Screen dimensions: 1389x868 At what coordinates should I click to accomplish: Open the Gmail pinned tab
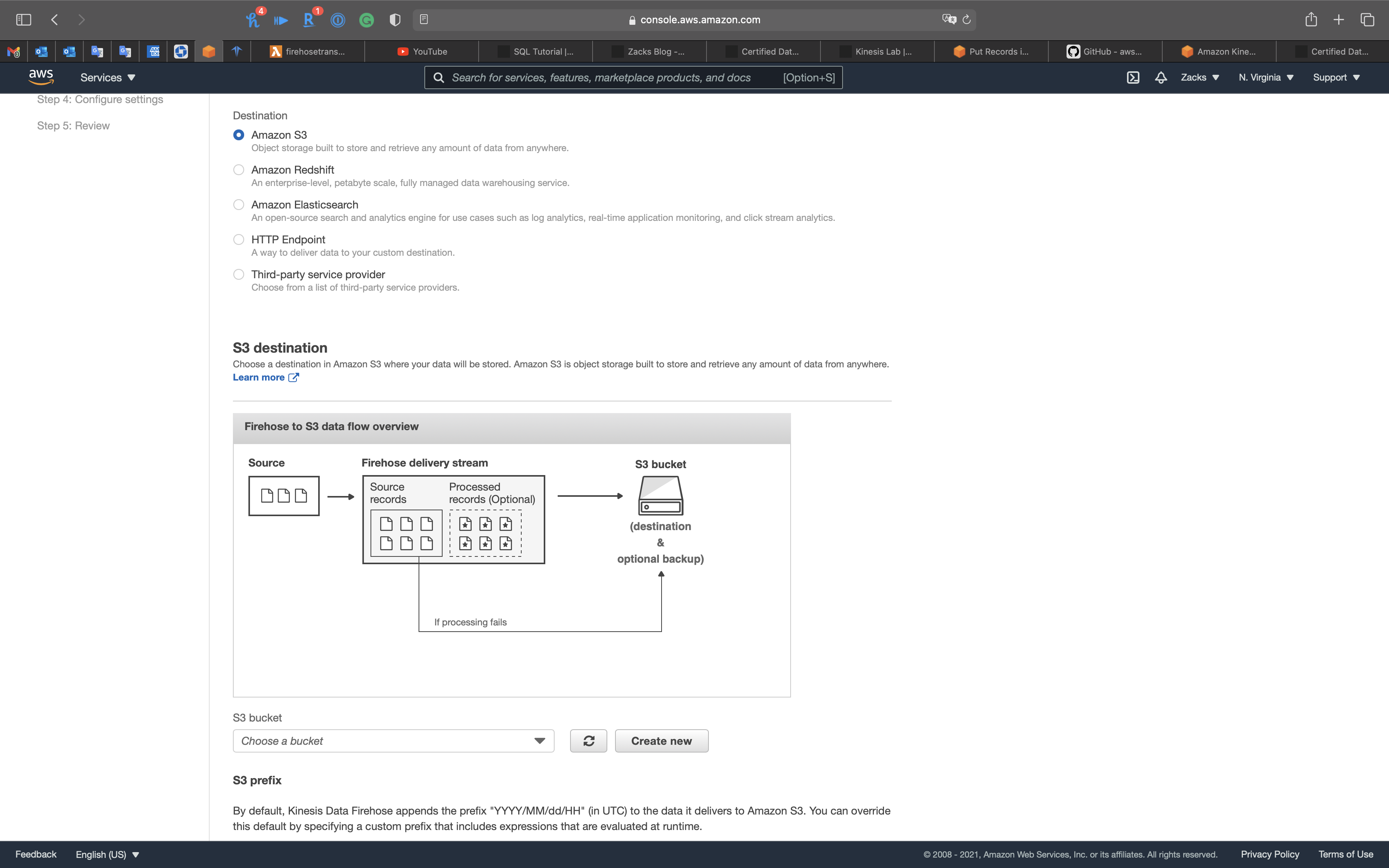coord(14,52)
